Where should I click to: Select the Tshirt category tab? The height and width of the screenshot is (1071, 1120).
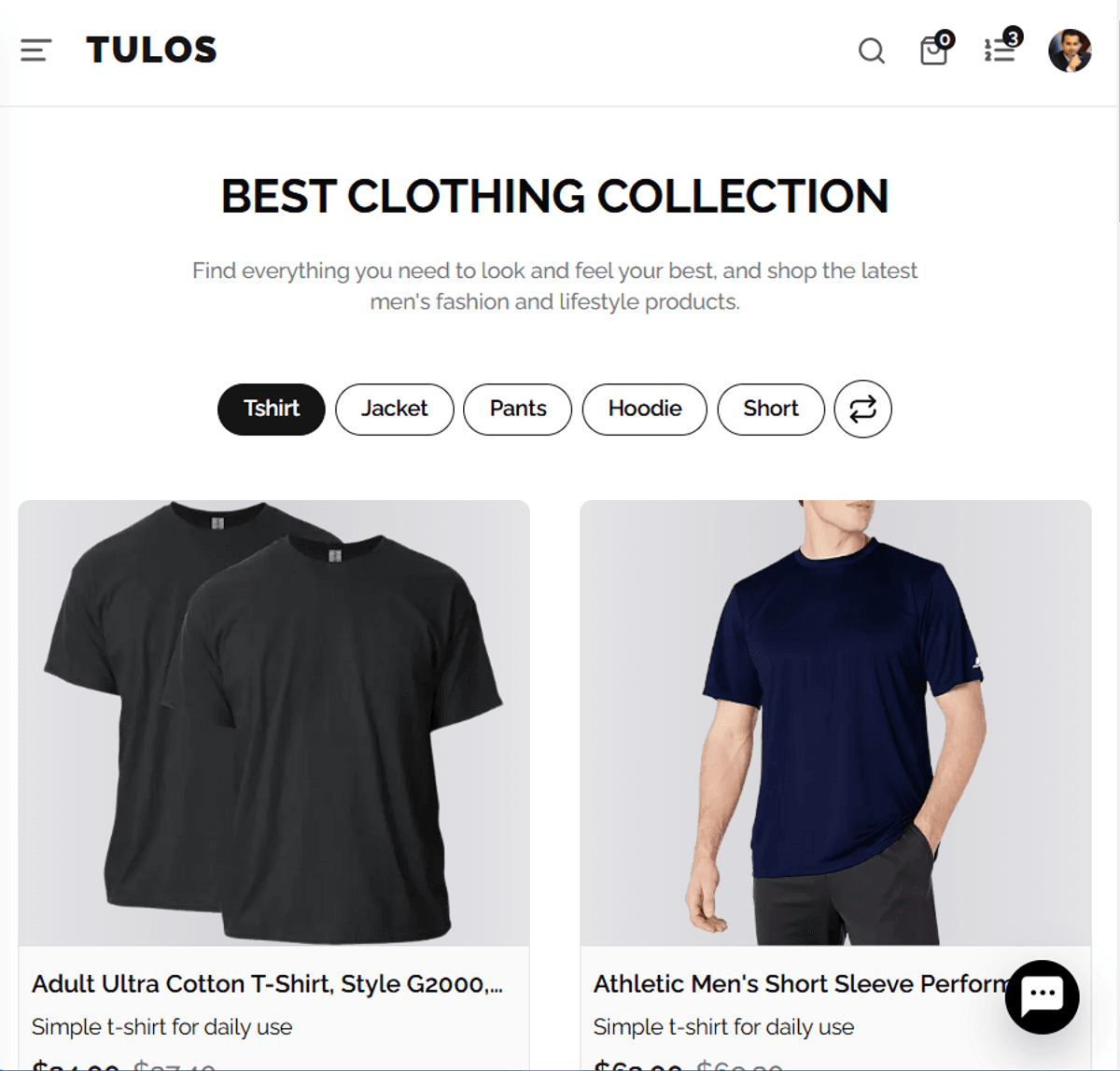click(x=272, y=409)
